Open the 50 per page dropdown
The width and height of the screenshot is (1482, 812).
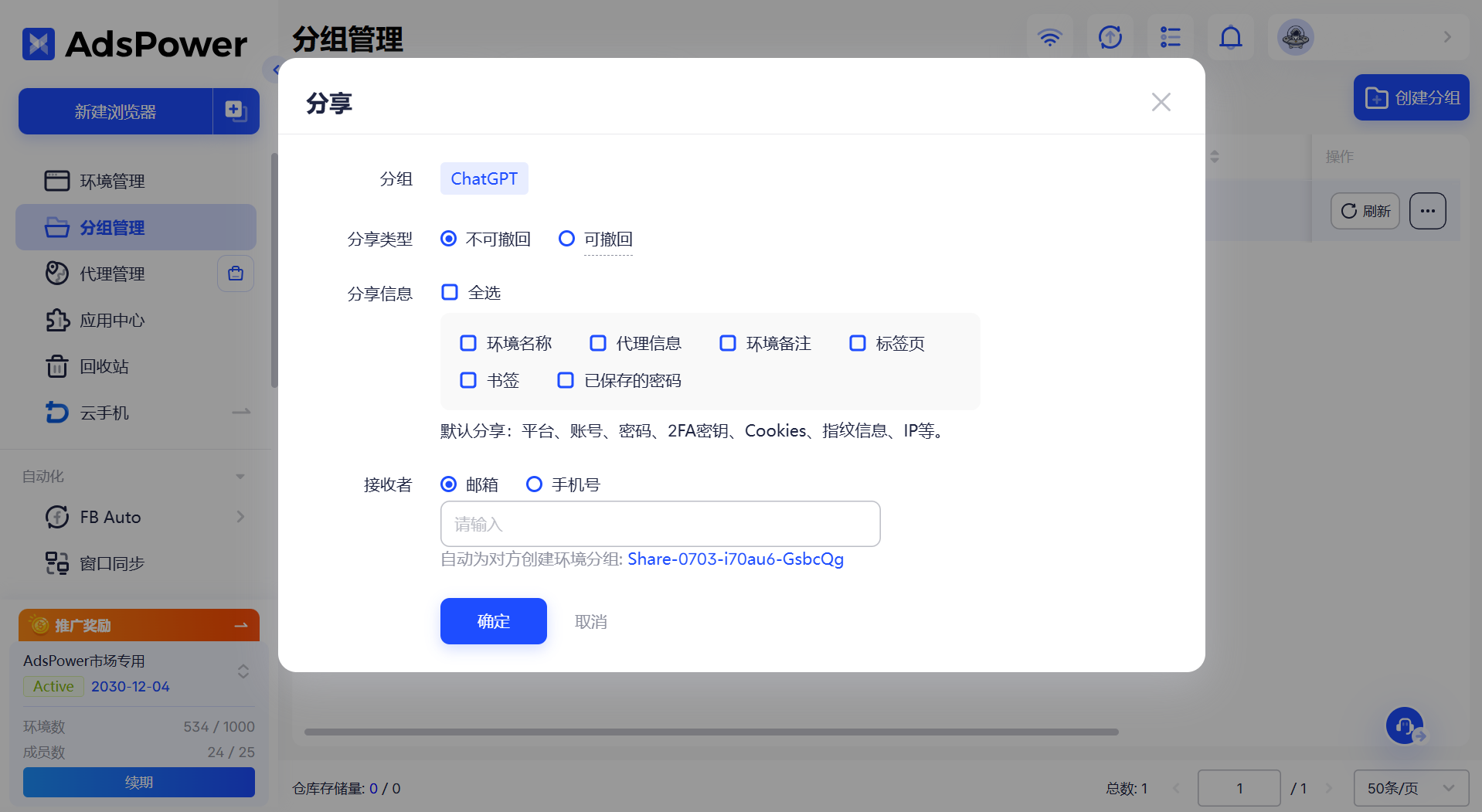pyautogui.click(x=1411, y=789)
